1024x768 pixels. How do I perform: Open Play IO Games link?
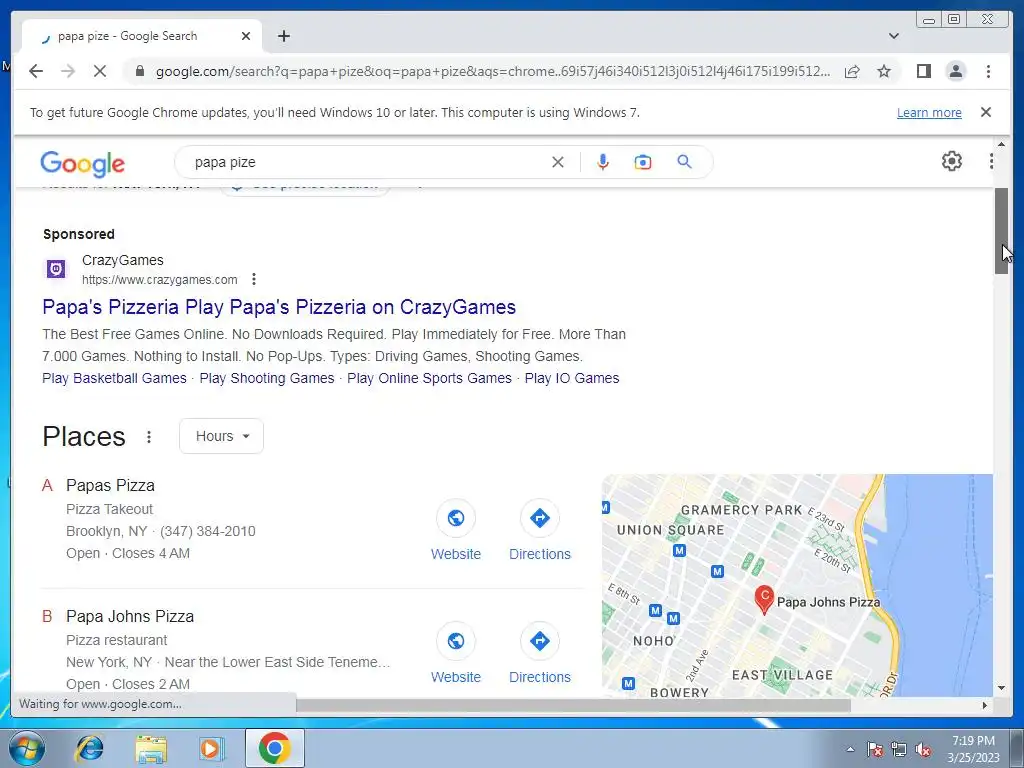pos(571,378)
